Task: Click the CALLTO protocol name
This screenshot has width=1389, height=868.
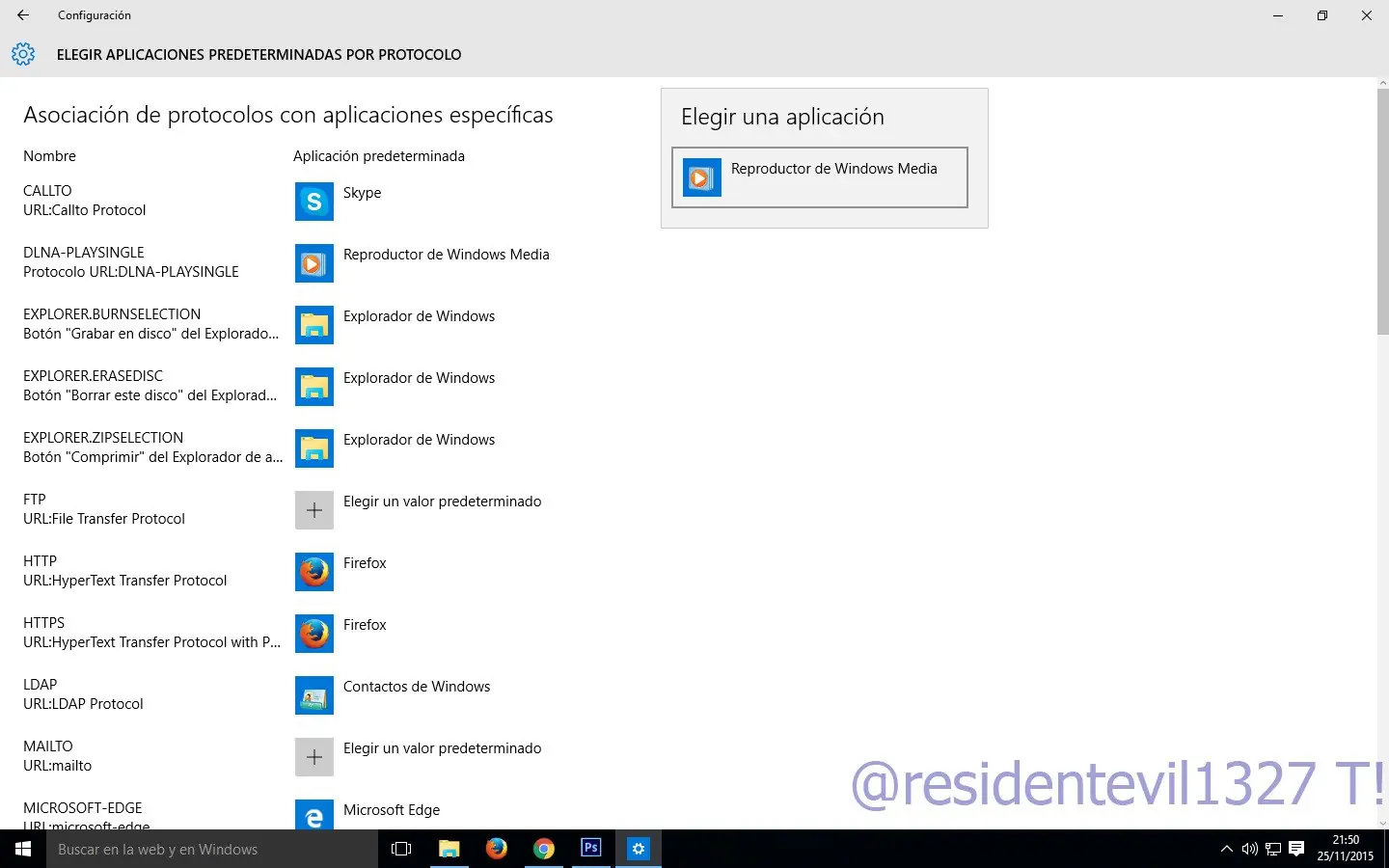Action: click(47, 191)
